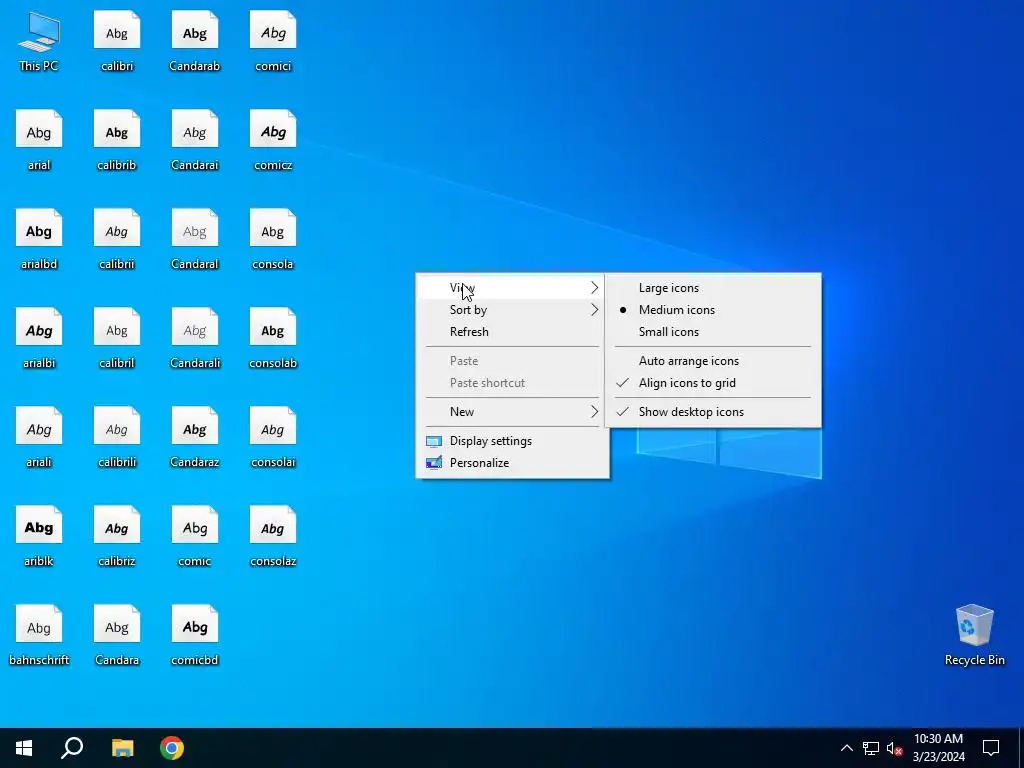Screen dimensions: 1024x768
Task: Expand the New submenu
Action: (x=513, y=412)
